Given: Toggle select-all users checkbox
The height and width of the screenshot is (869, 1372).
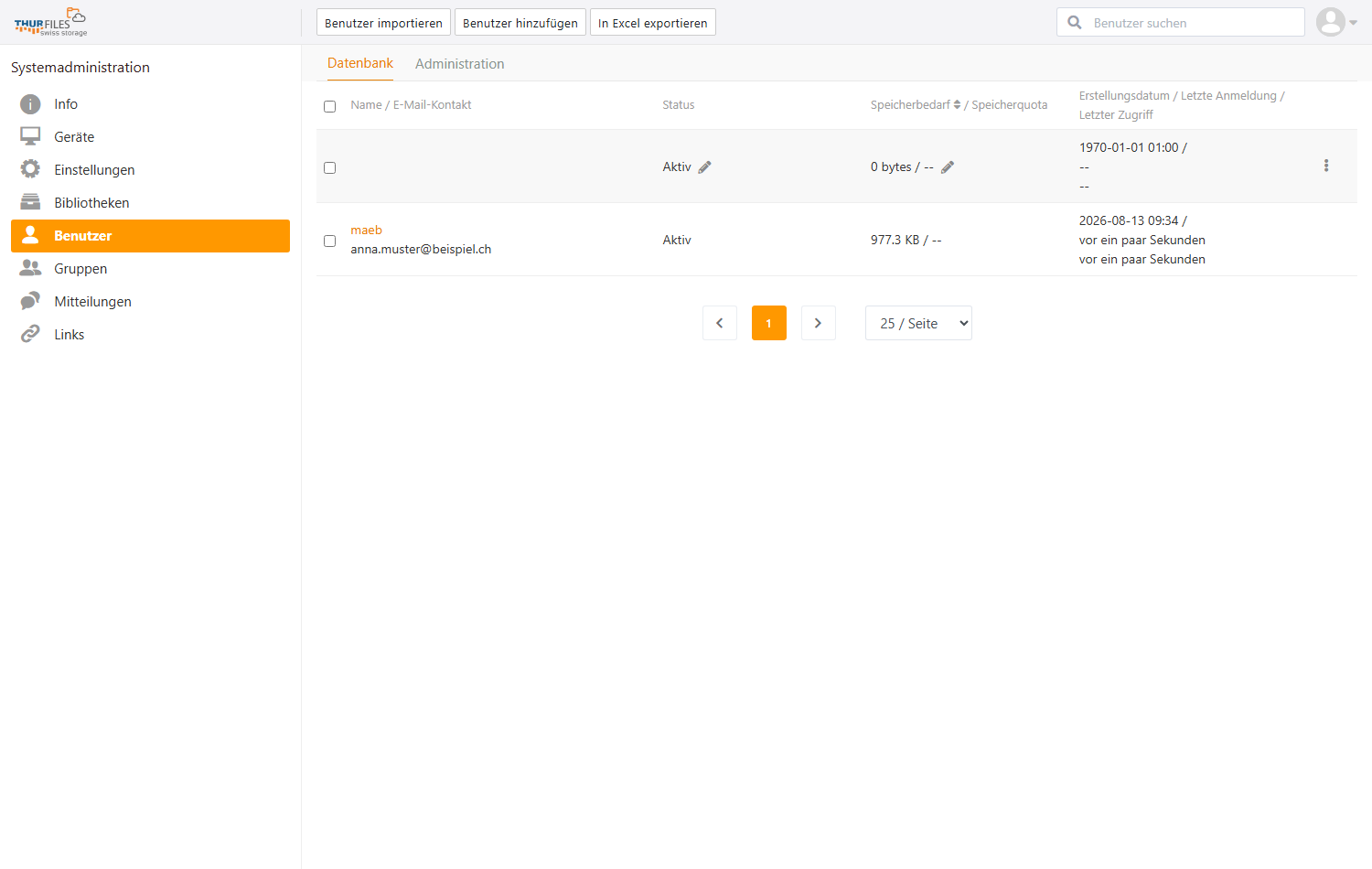Looking at the screenshot, I should click(x=330, y=106).
